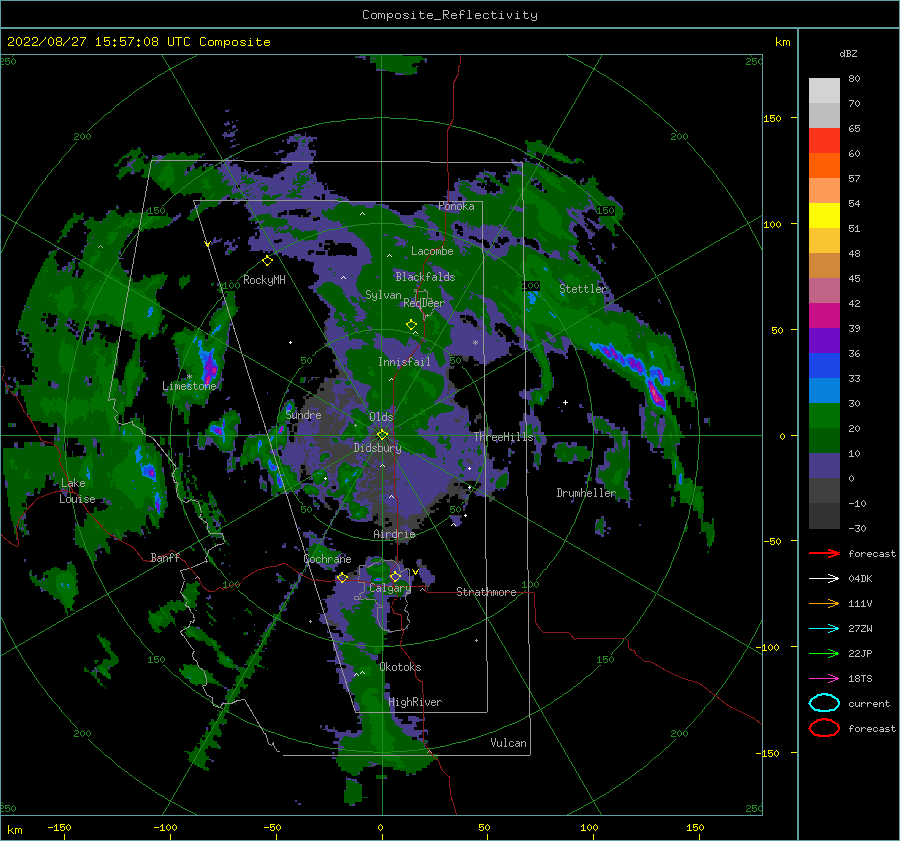Click the Strathmore label
900x841 pixels.
pos(487,592)
